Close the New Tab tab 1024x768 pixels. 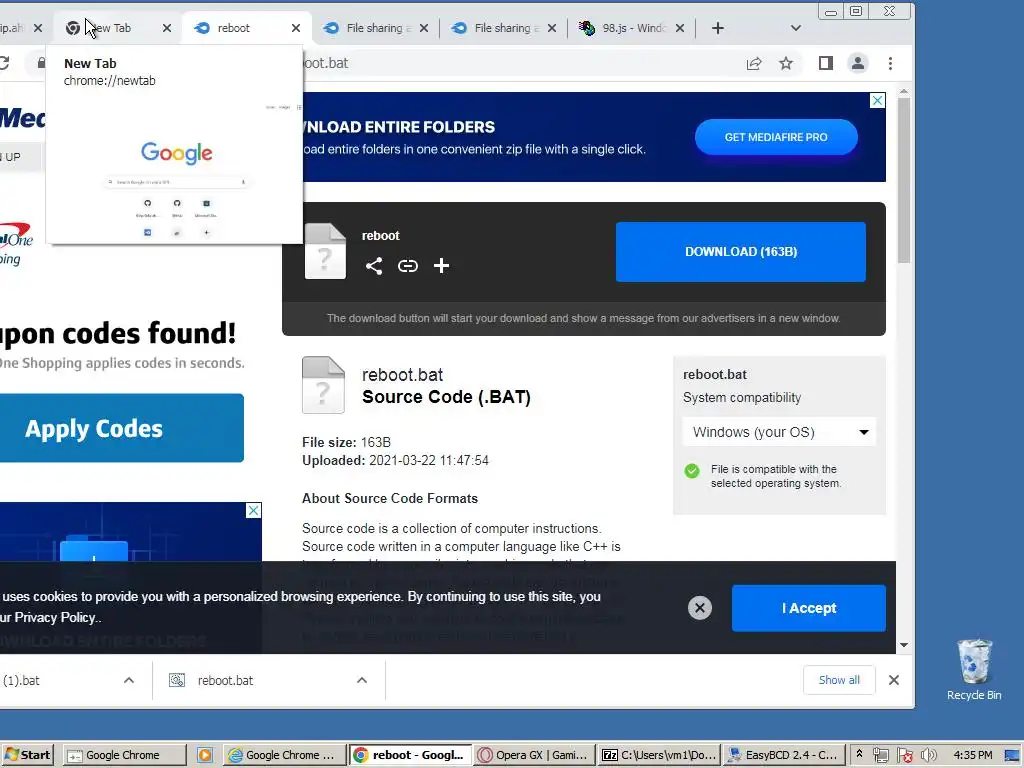[167, 28]
